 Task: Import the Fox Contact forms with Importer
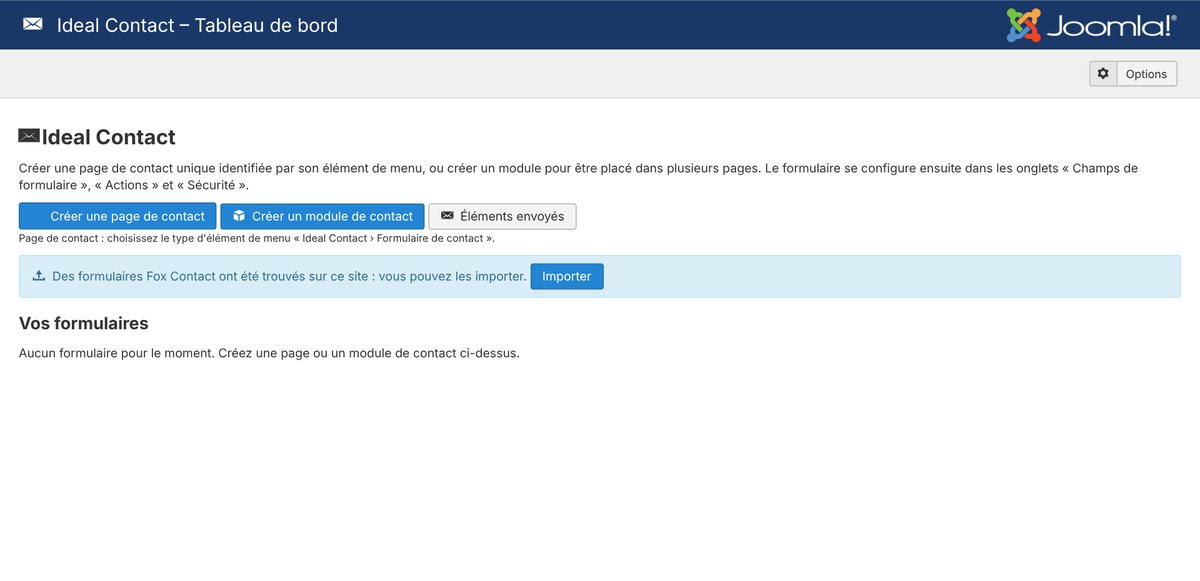(x=567, y=276)
